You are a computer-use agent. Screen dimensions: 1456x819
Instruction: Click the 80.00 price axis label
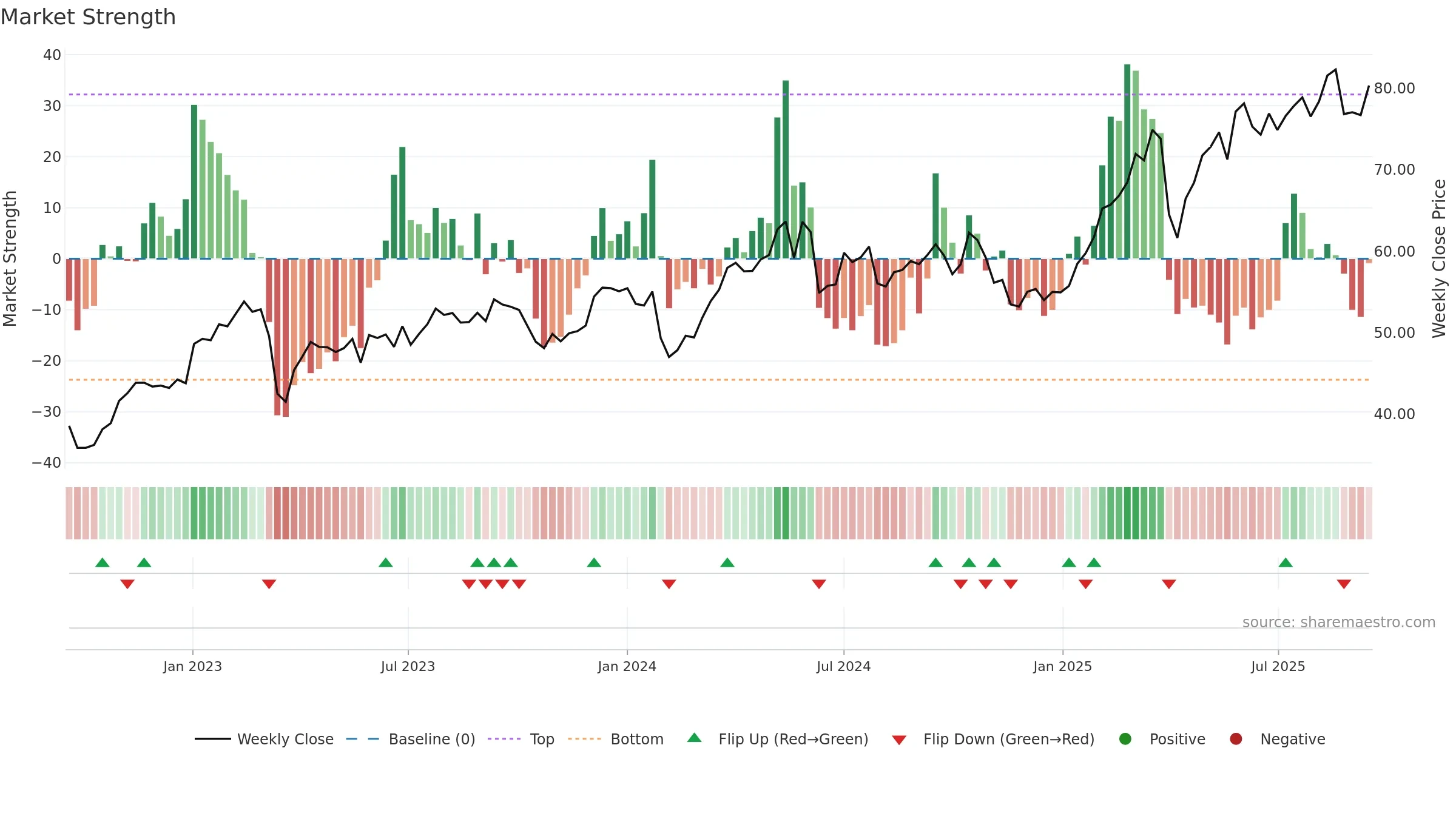[1394, 88]
